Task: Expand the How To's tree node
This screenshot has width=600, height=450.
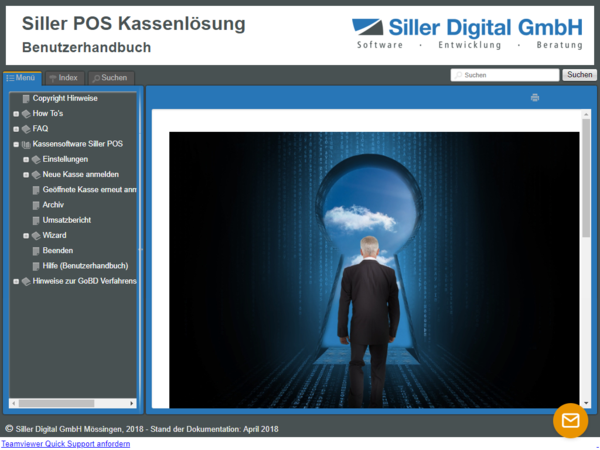Action: 15,114
